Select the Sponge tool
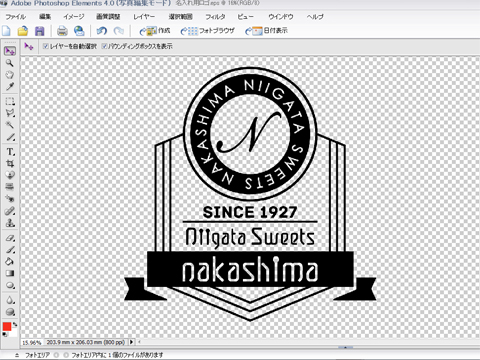 10,312
